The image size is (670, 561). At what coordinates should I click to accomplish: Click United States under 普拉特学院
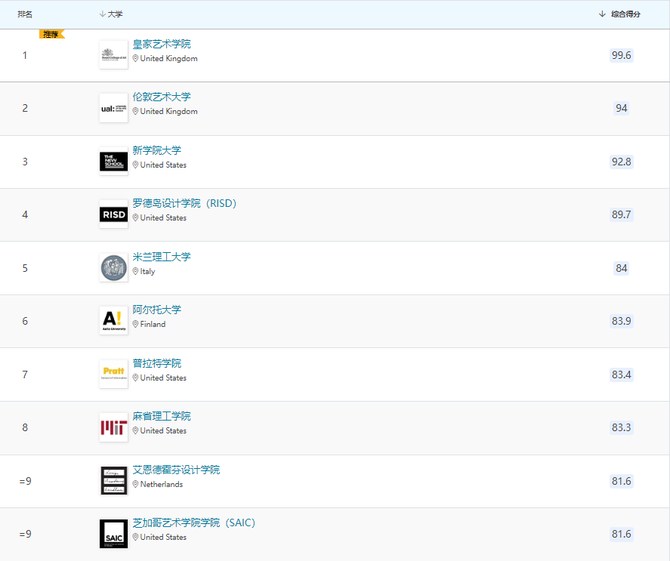click(163, 378)
